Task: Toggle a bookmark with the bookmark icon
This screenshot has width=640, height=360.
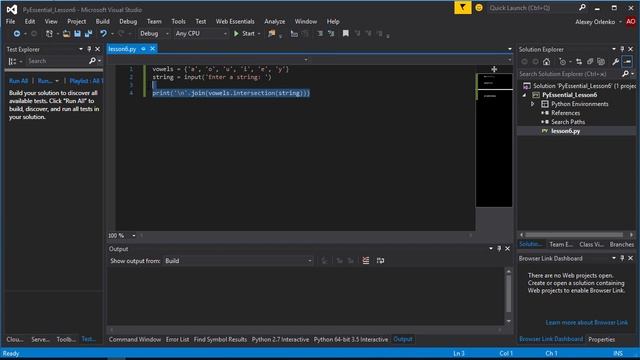Action: coord(345,33)
